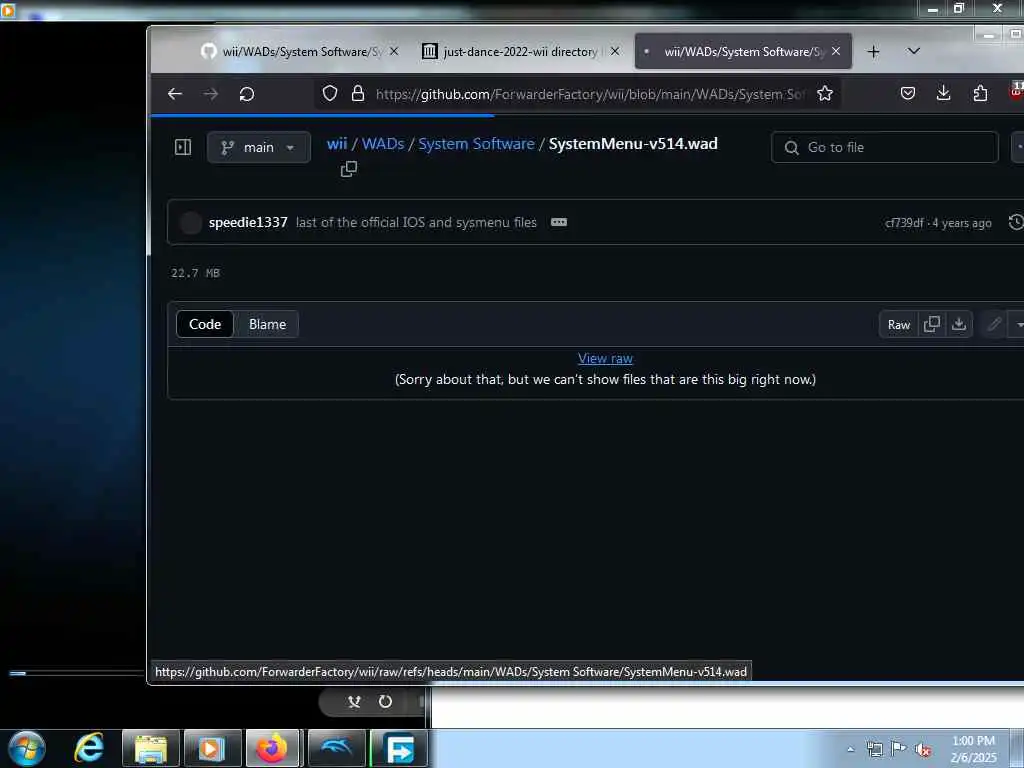This screenshot has width=1024, height=768.
Task: Open a new browser tab
Action: (x=873, y=52)
